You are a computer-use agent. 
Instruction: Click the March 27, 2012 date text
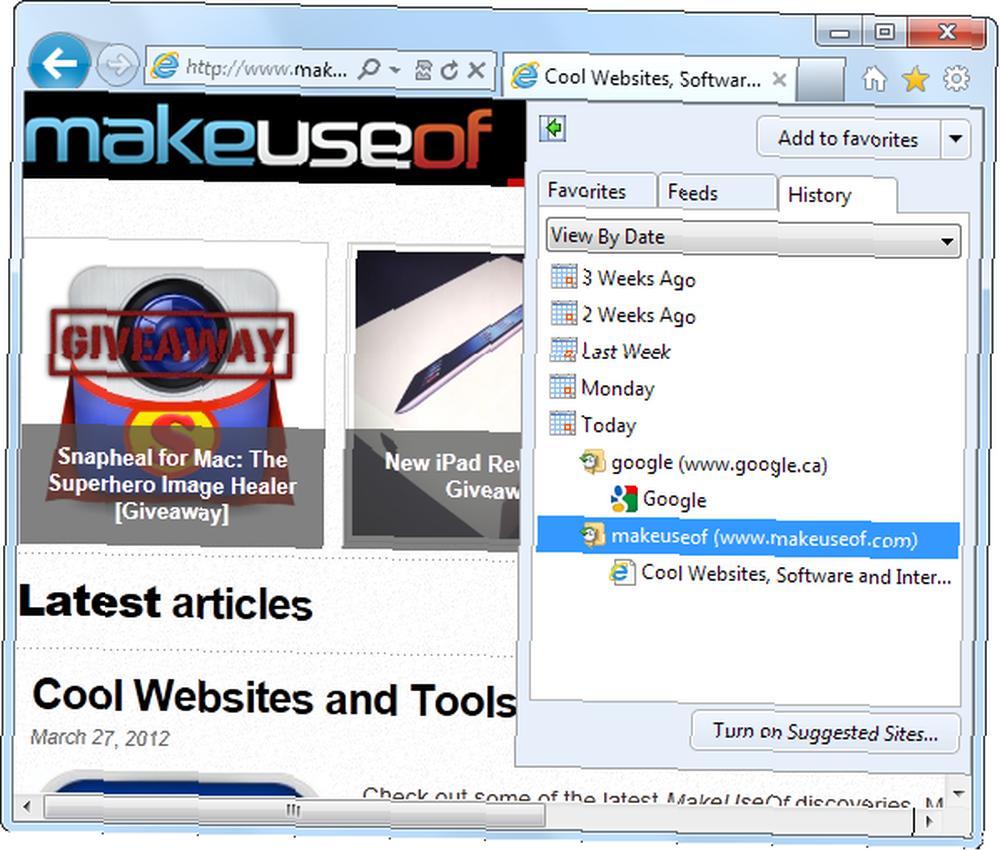100,738
